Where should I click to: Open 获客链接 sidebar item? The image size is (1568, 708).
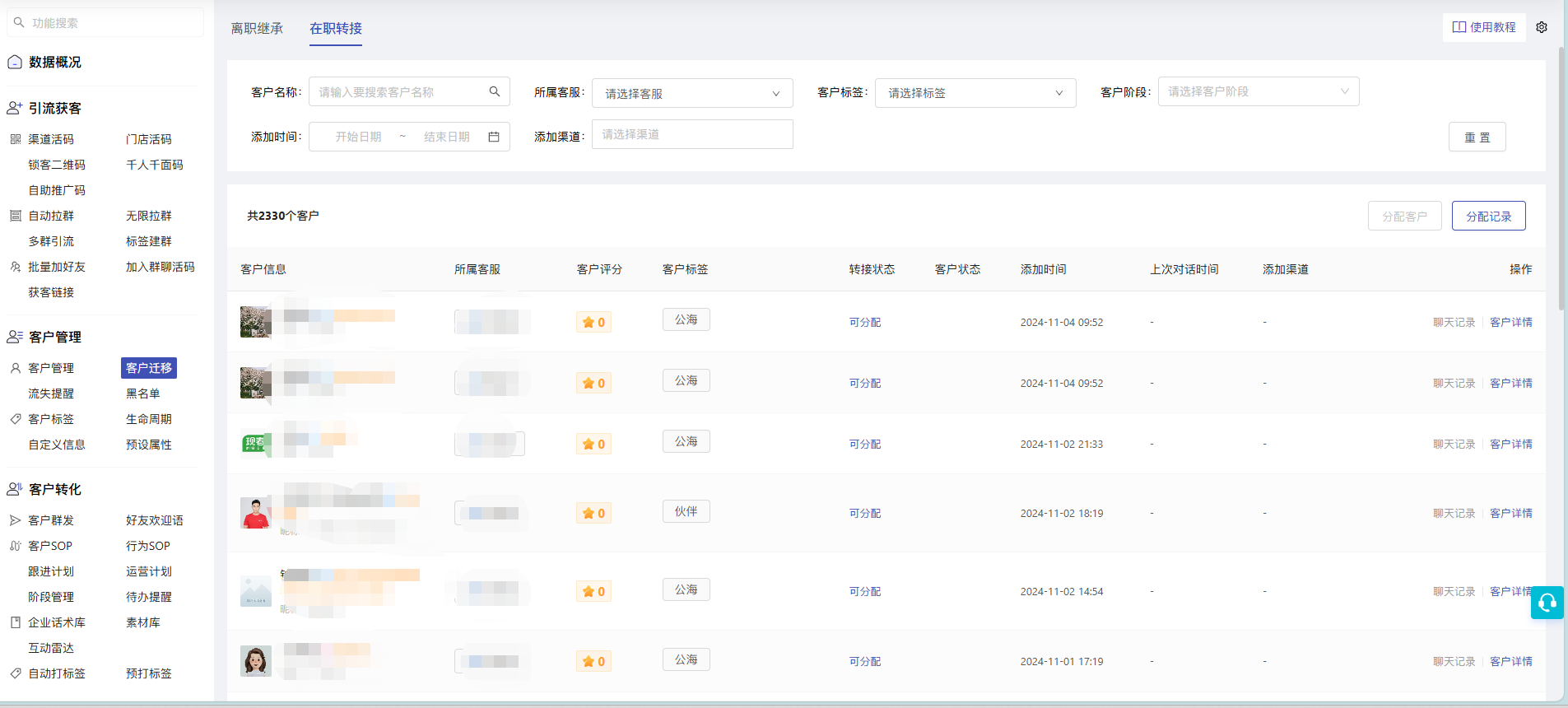tap(51, 292)
